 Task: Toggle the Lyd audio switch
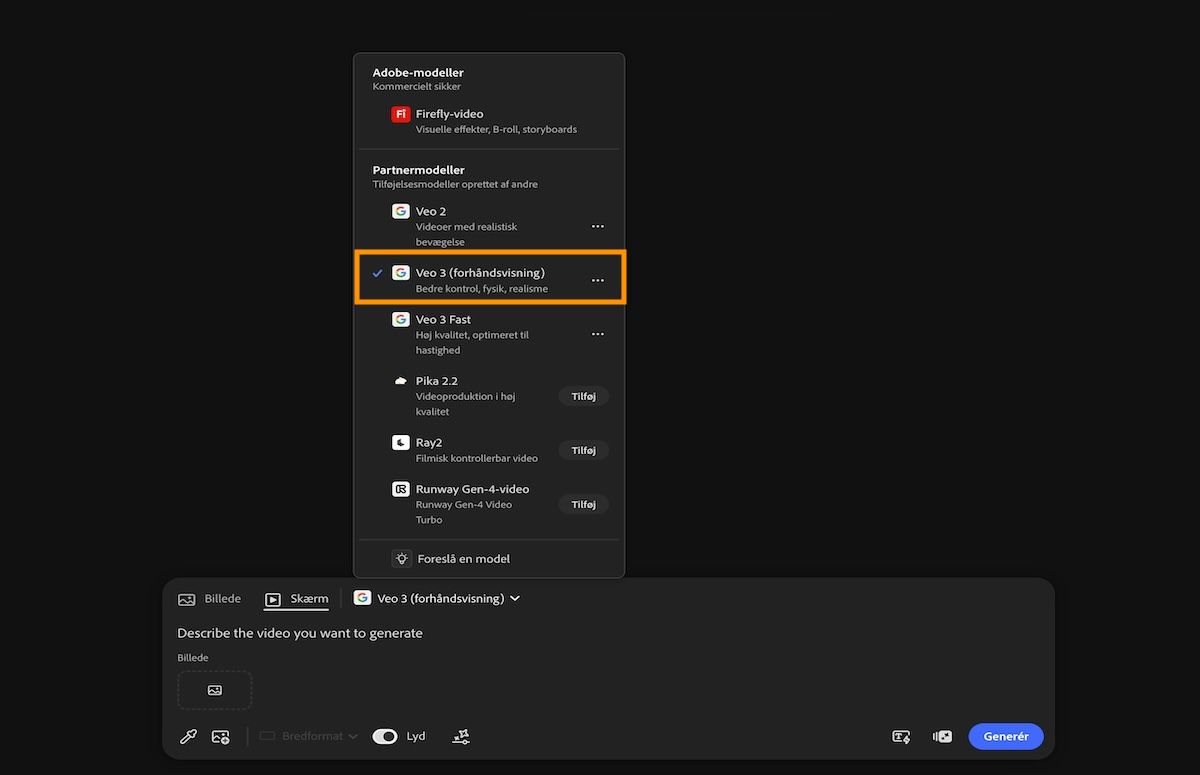(x=385, y=736)
